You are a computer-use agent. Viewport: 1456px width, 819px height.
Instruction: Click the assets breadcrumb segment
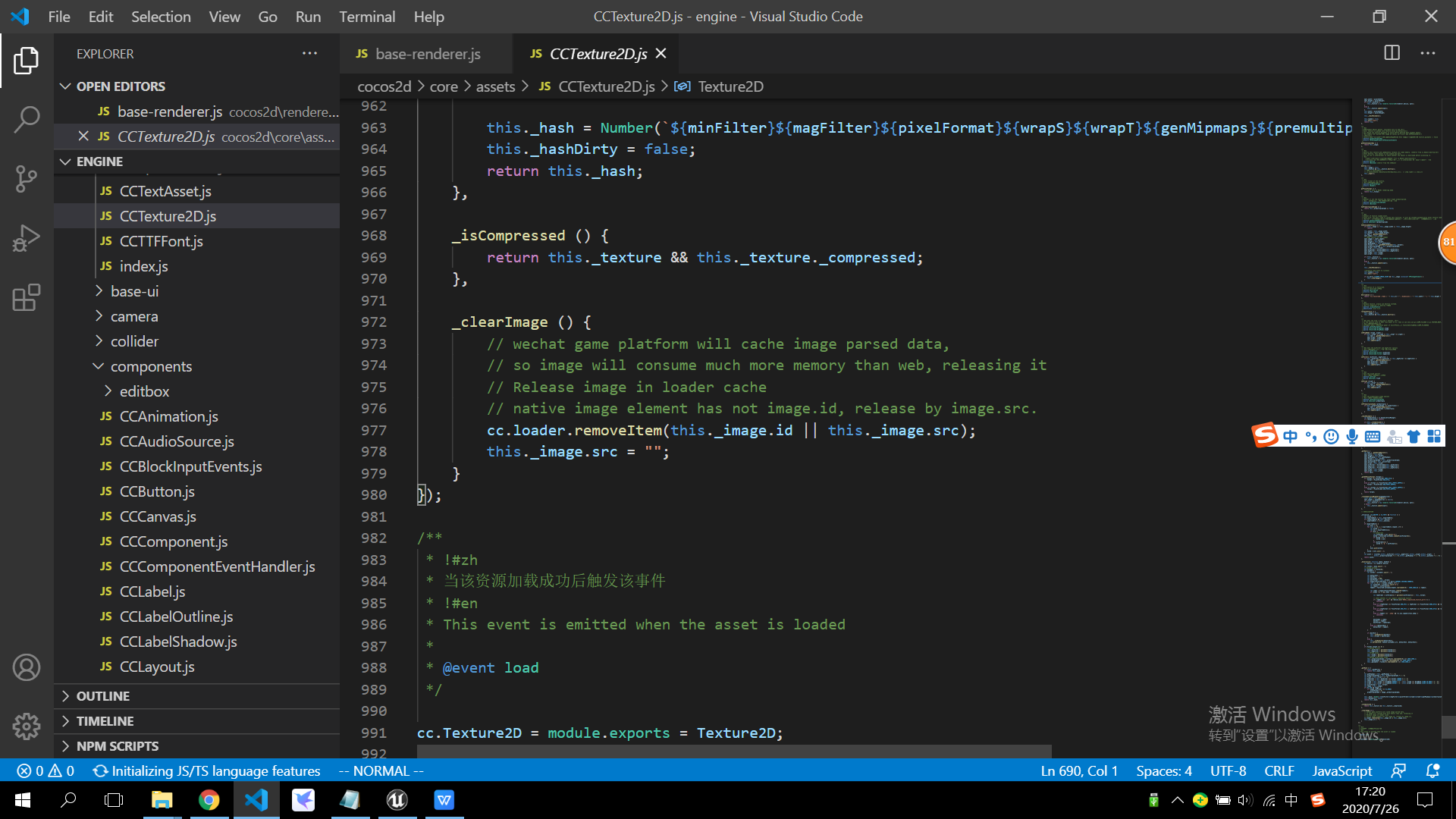495,86
